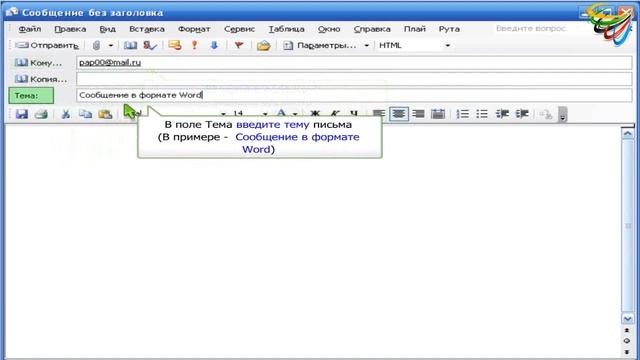Screen dimensions: 640x360
Task: Attach a file with the paperclip icon
Action: [96, 45]
